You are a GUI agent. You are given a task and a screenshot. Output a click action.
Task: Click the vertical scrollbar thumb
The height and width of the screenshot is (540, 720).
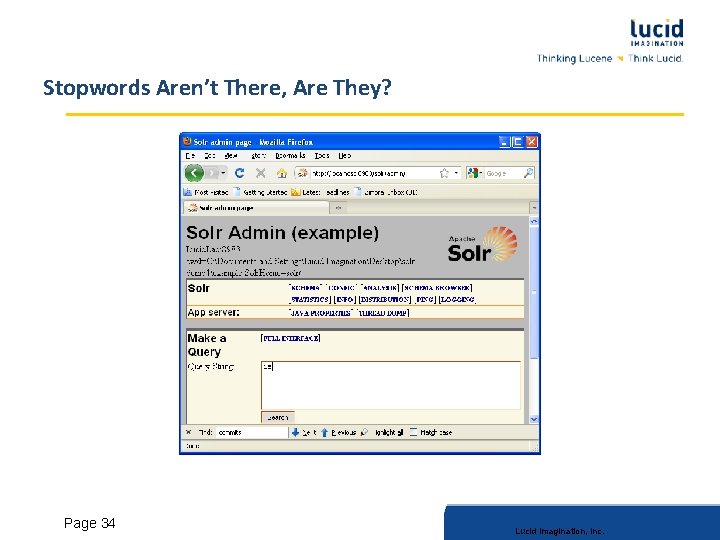(534, 292)
